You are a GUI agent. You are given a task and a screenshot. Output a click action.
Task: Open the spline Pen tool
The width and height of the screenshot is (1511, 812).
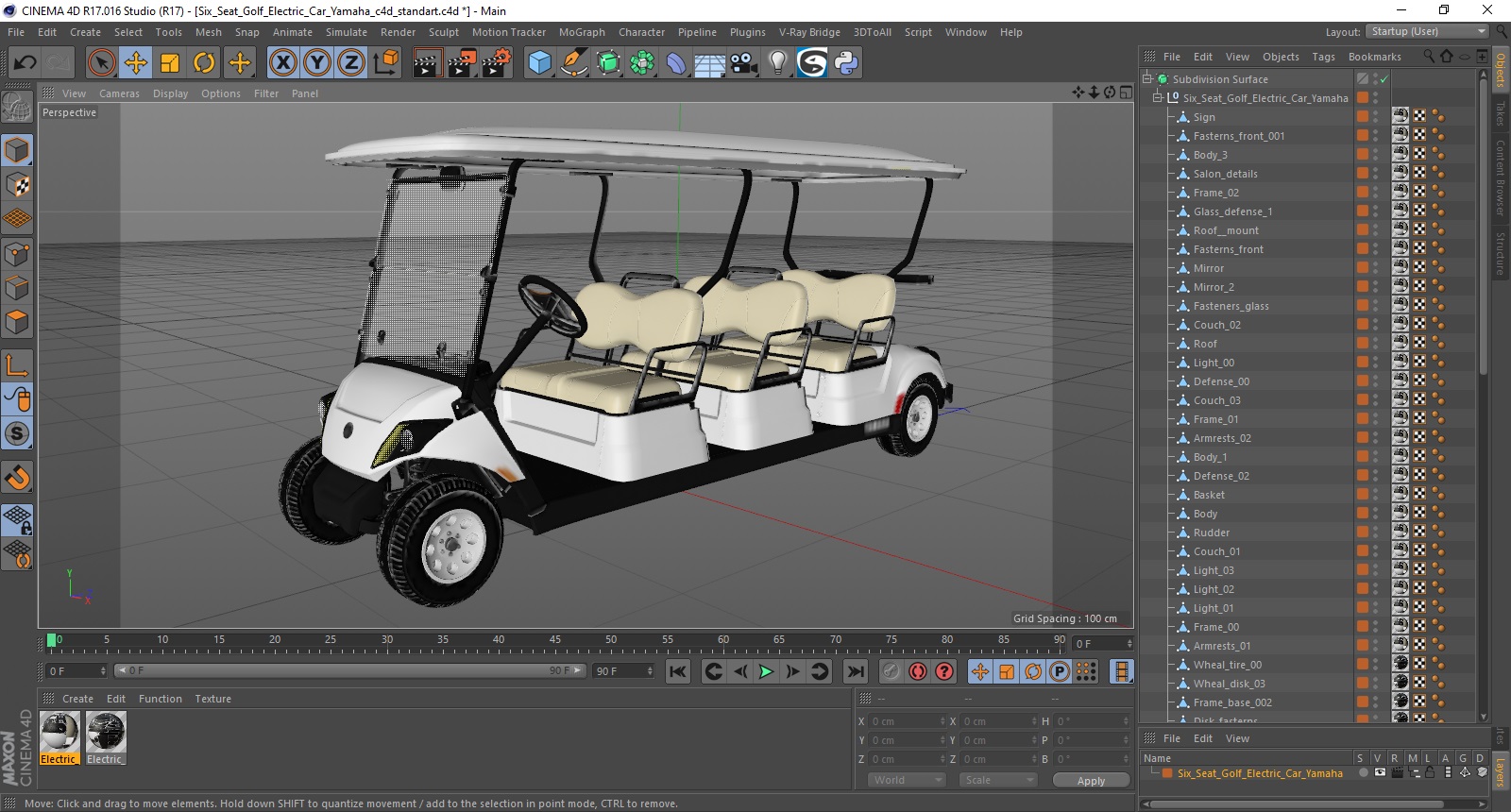573,63
